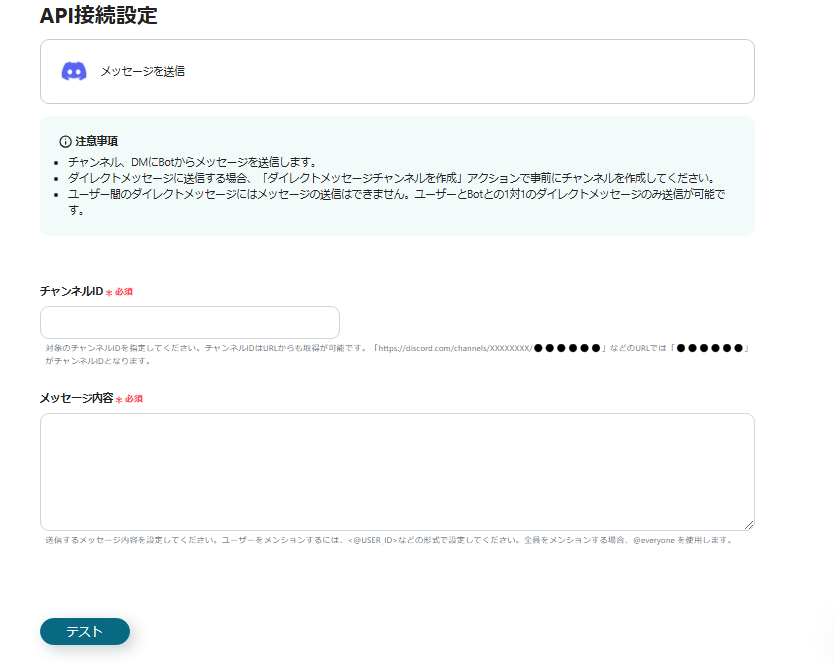Screen dimensions: 834x665
Task: Click the note starting 'ユーザー間のダイレクトメッセージには'
Action: click(397, 202)
